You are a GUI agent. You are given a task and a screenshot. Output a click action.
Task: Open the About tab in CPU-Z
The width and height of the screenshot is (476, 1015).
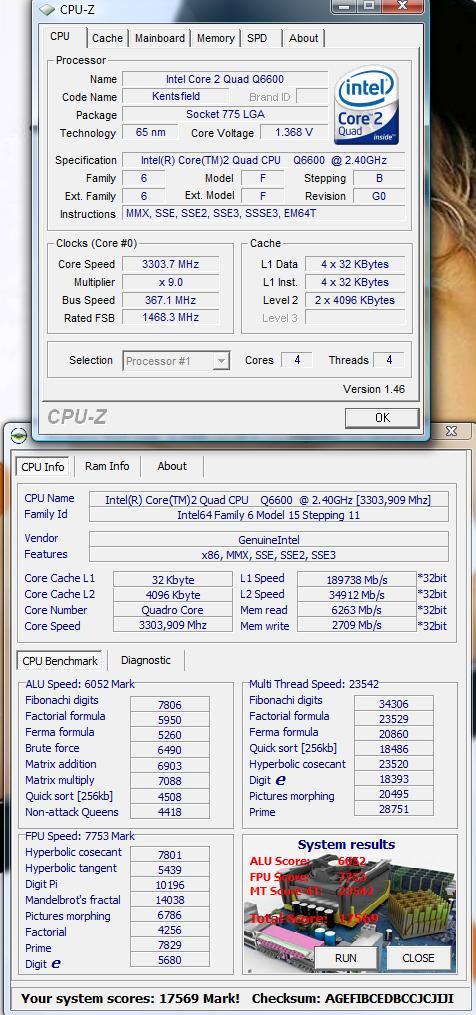304,38
